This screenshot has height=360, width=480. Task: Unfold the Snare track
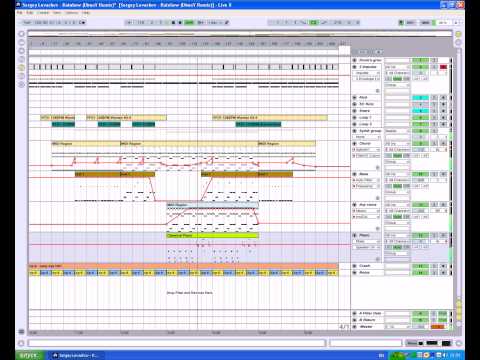pos(355,111)
